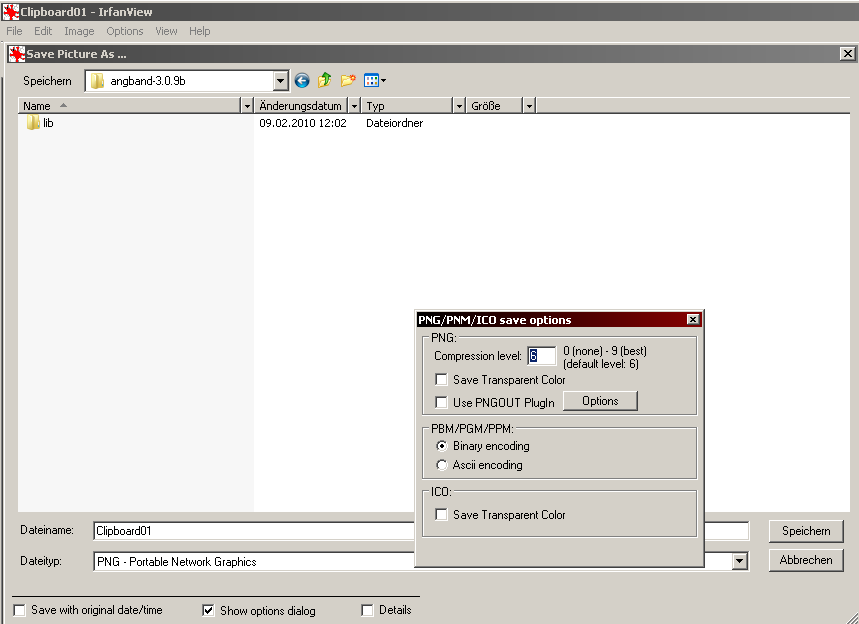This screenshot has height=624, width=859.
Task: Toggle the Details checkbox
Action: [367, 610]
